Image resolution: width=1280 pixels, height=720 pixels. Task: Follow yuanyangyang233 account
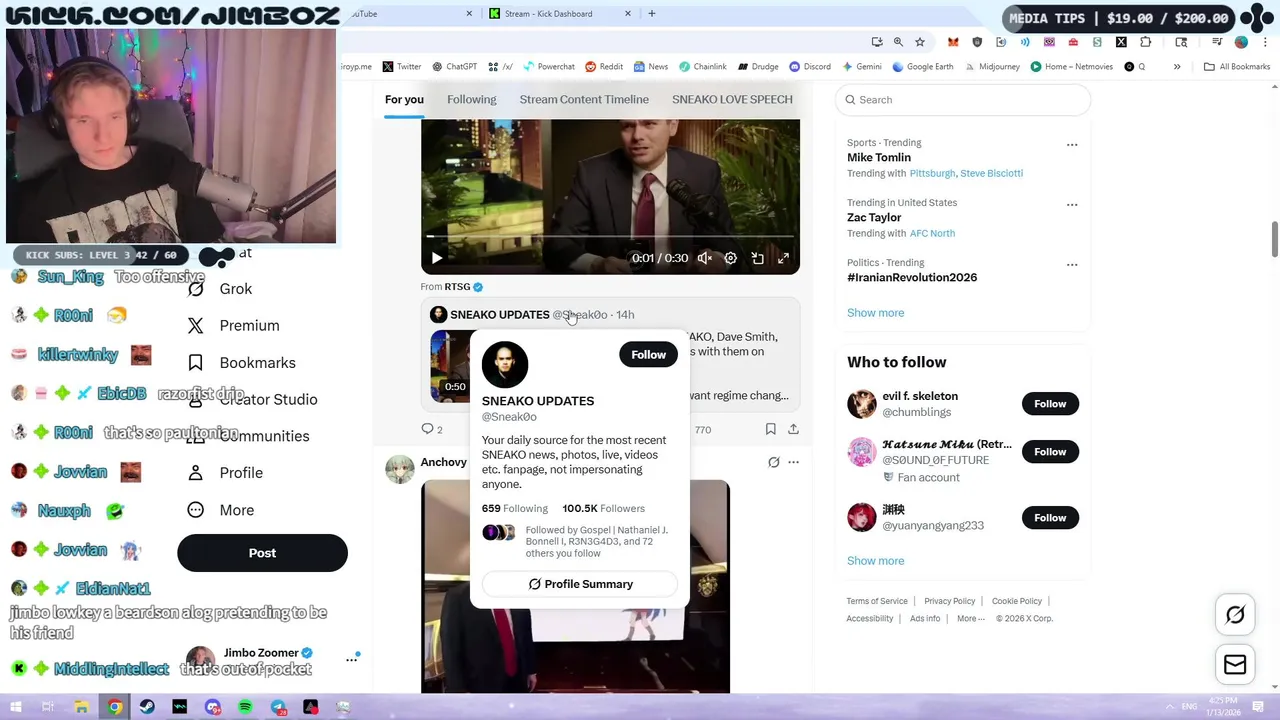1050,518
